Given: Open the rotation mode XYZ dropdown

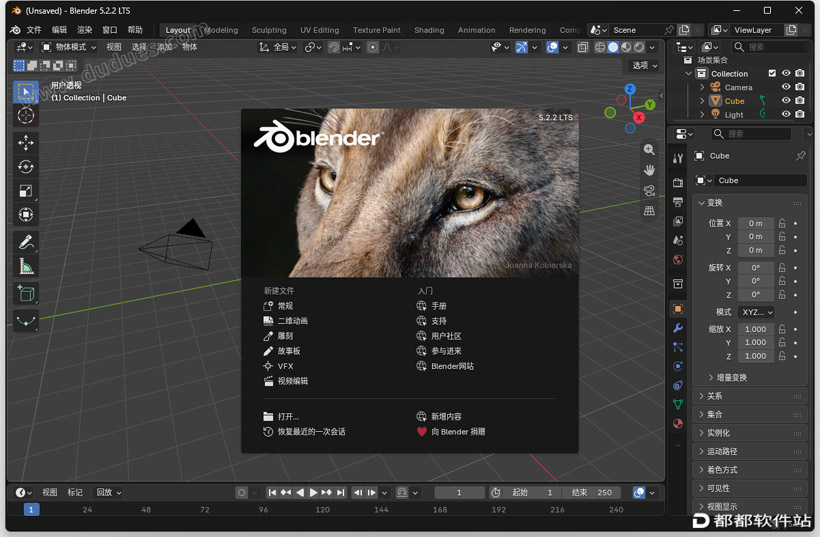Looking at the screenshot, I should point(756,312).
